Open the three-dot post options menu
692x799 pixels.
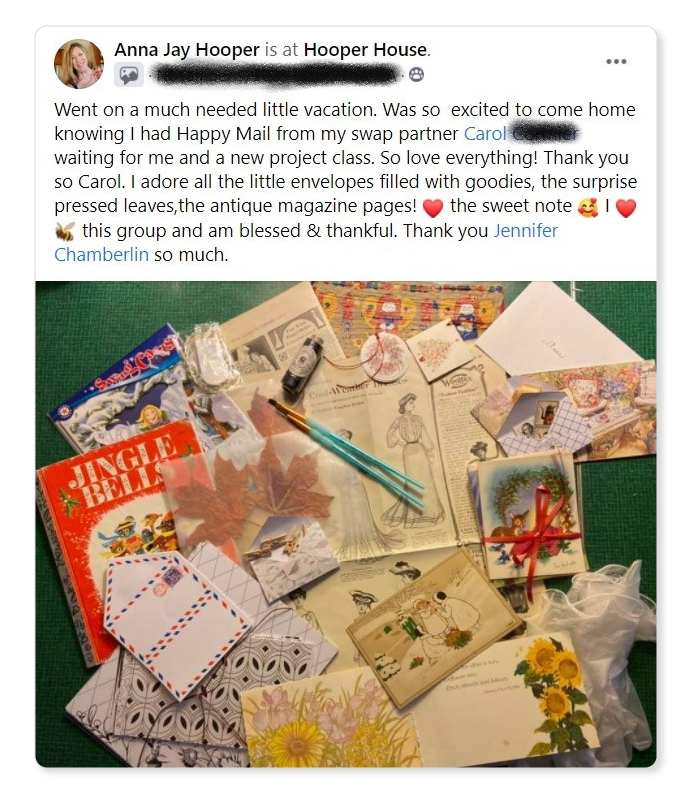(x=616, y=62)
